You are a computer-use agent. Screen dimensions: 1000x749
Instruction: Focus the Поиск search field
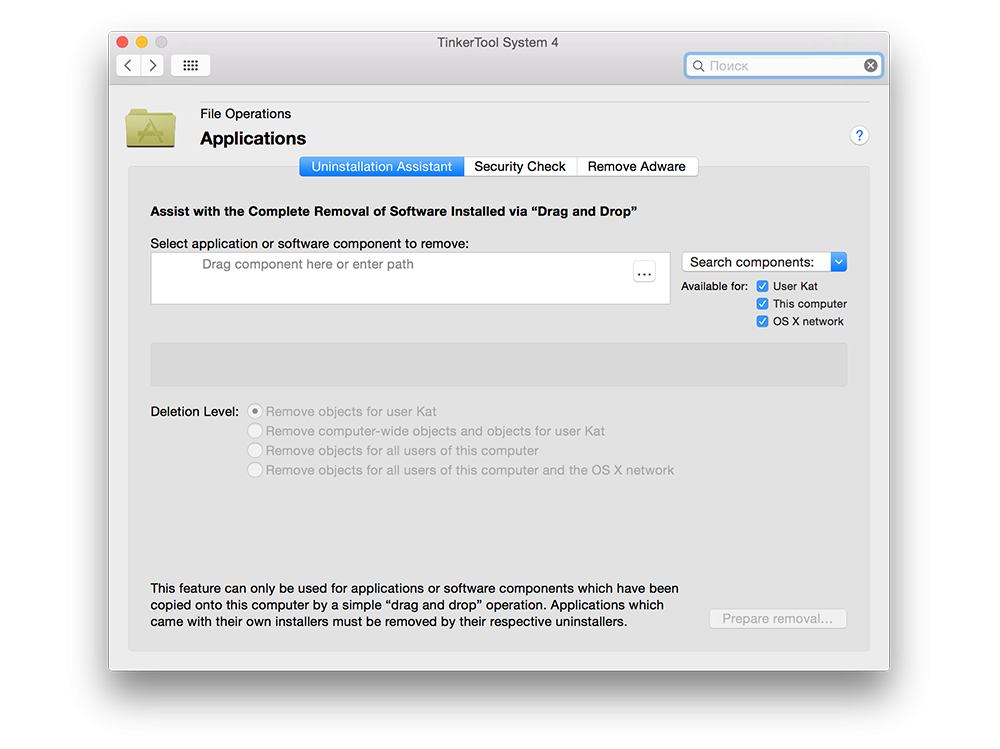click(x=784, y=66)
